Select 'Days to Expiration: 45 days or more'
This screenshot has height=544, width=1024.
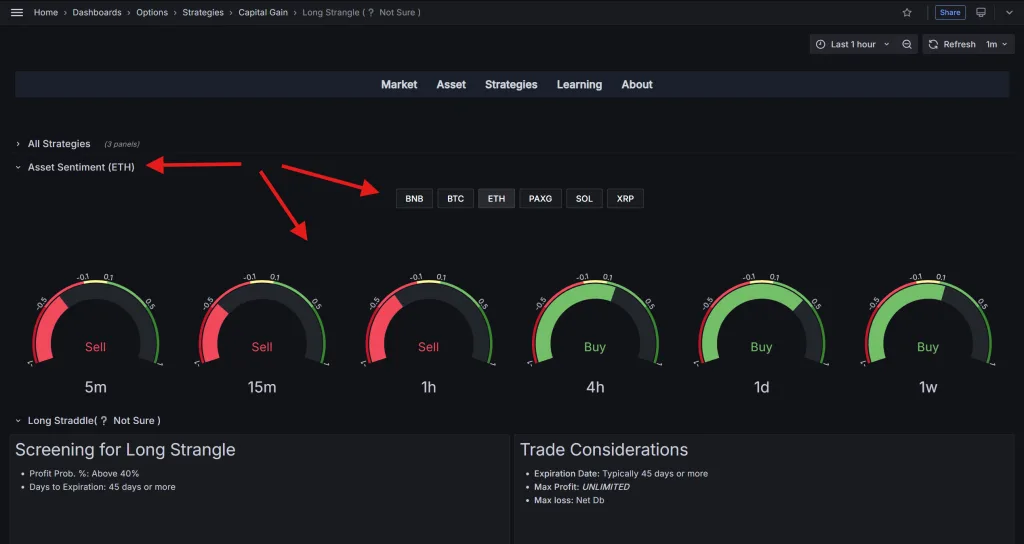pyautogui.click(x=103, y=487)
